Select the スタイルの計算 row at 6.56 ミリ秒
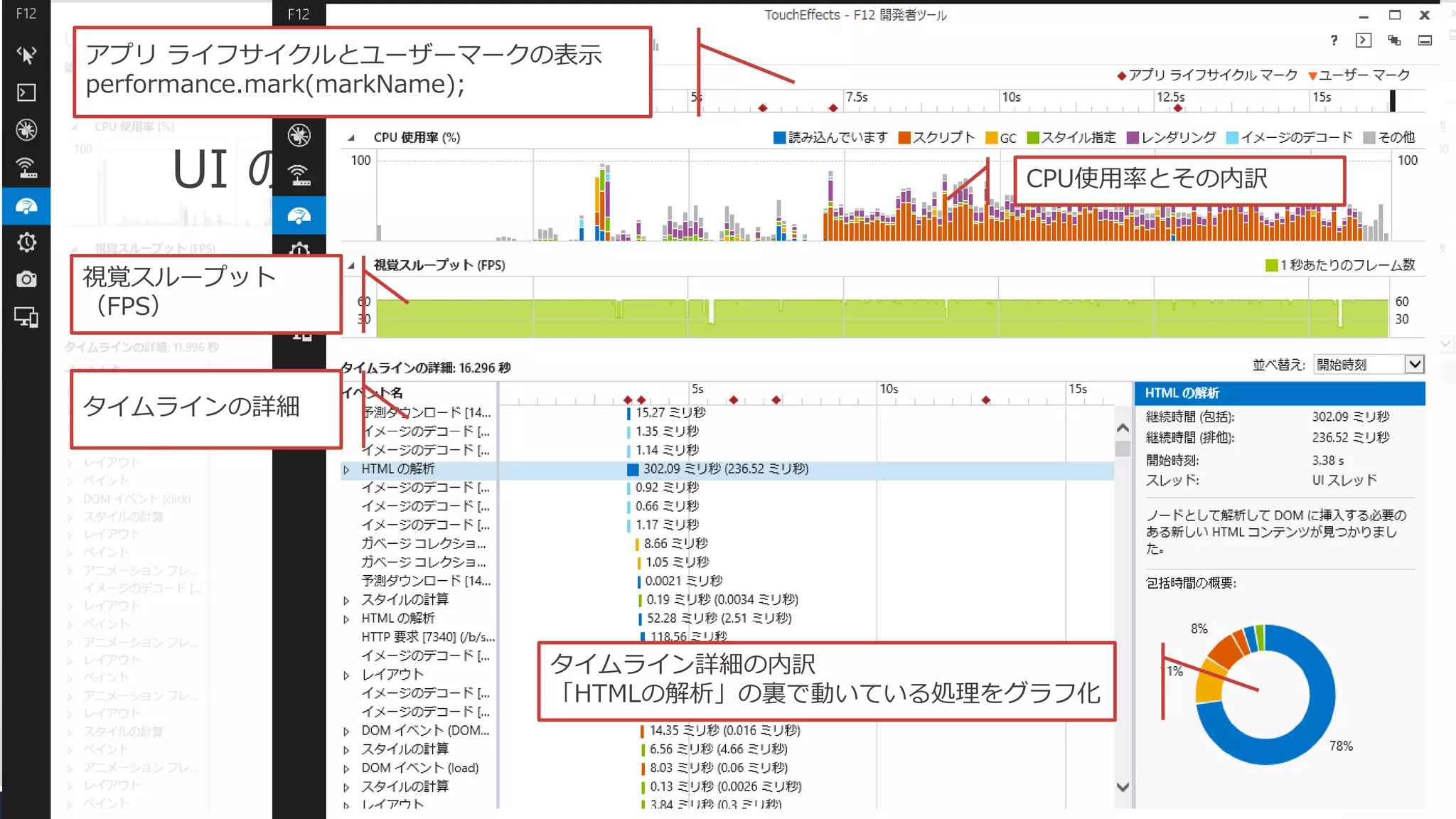 (727, 750)
